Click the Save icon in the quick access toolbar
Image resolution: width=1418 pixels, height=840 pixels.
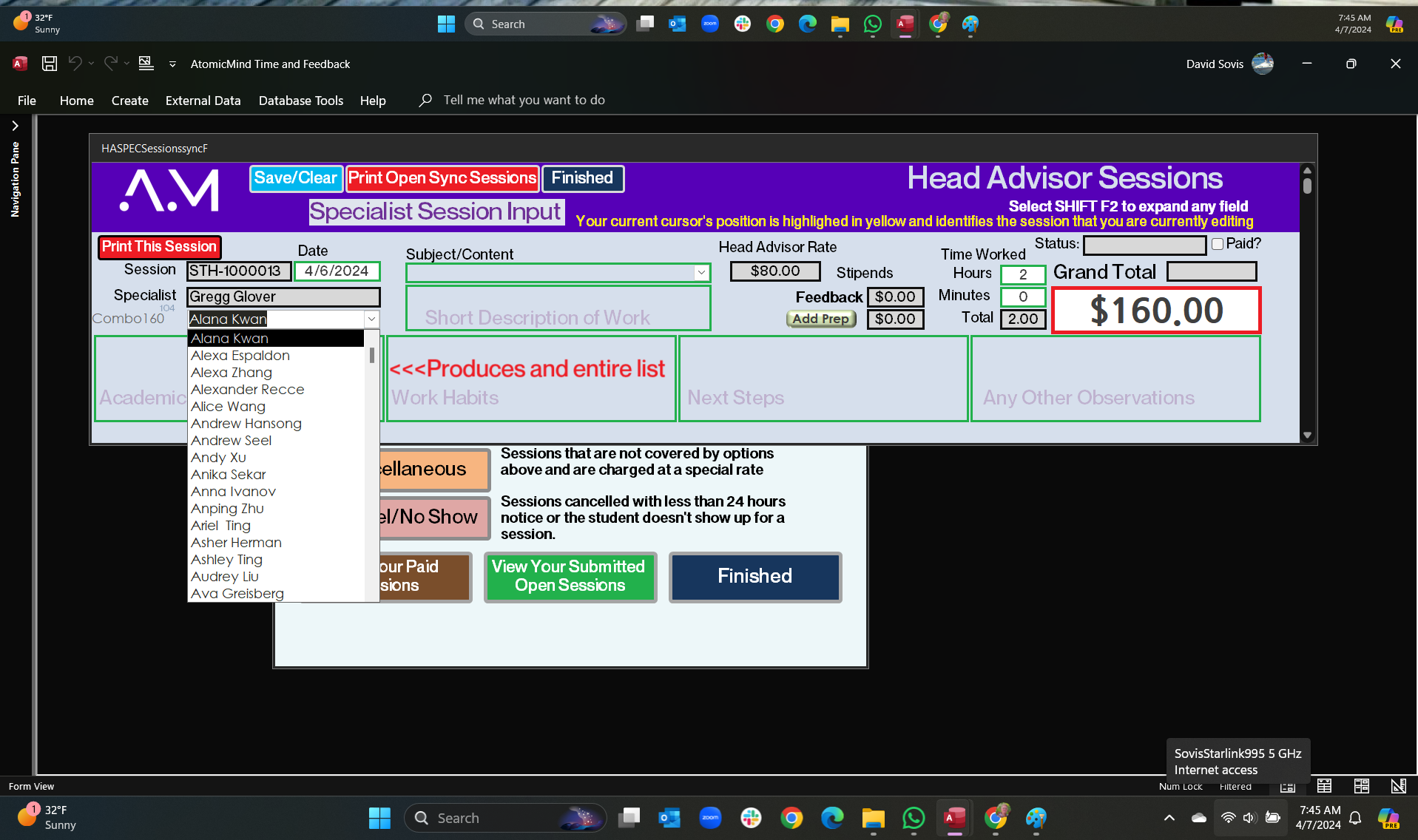click(50, 64)
